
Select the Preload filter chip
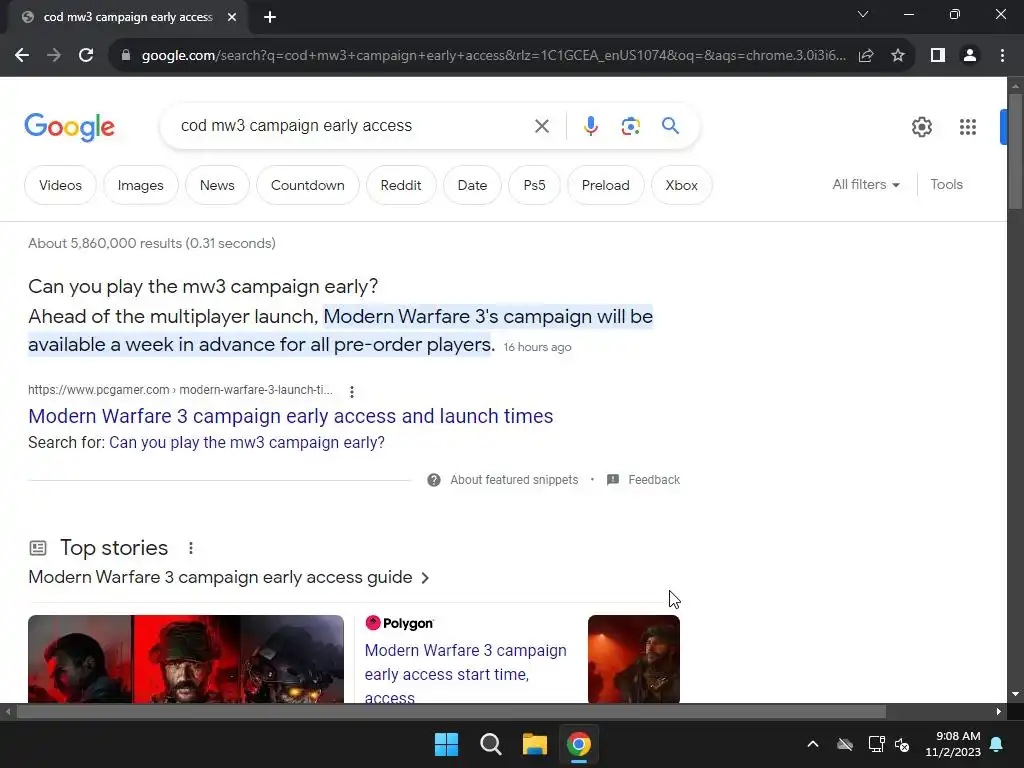605,185
